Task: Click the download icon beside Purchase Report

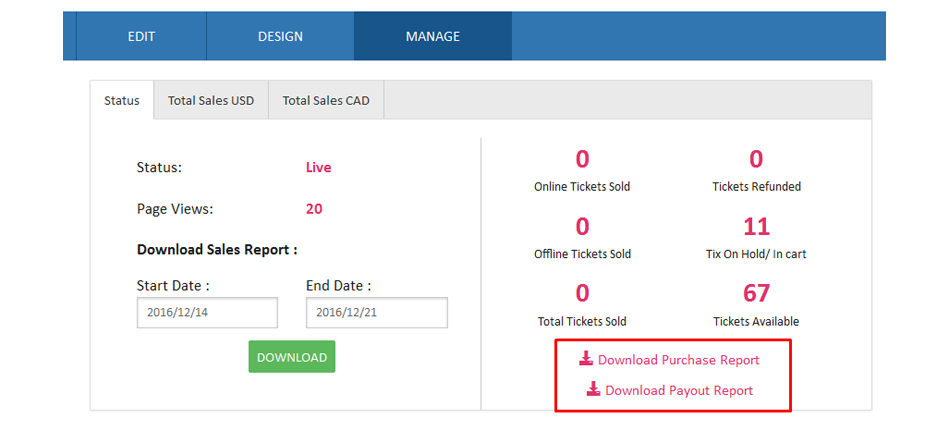Action: pos(586,359)
